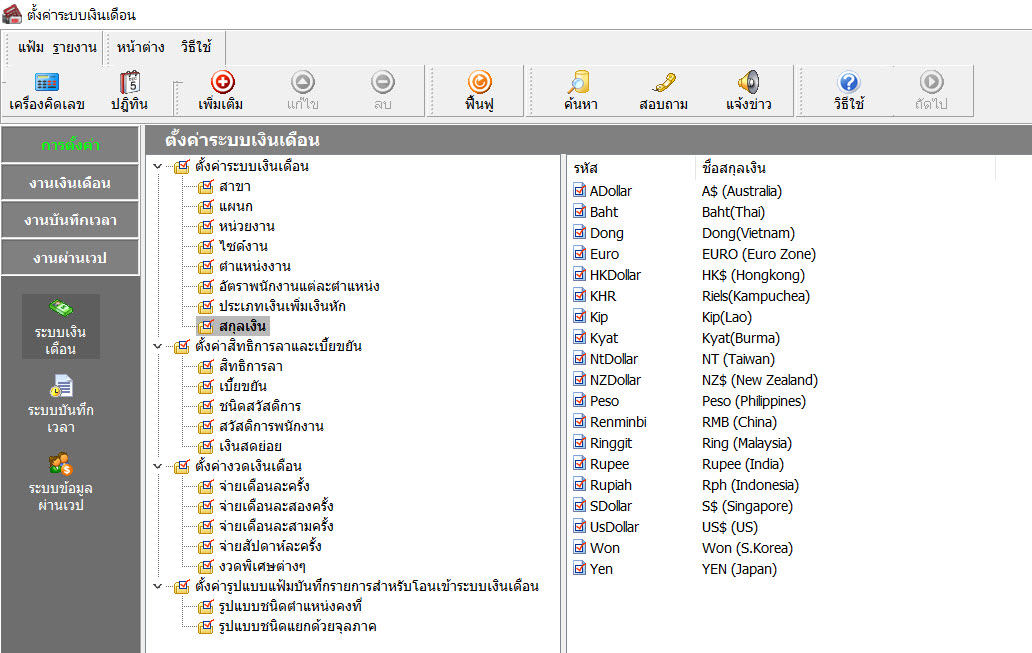Viewport: 1032px width, 653px height.
Task: Click the Baht row icon
Action: tap(579, 212)
